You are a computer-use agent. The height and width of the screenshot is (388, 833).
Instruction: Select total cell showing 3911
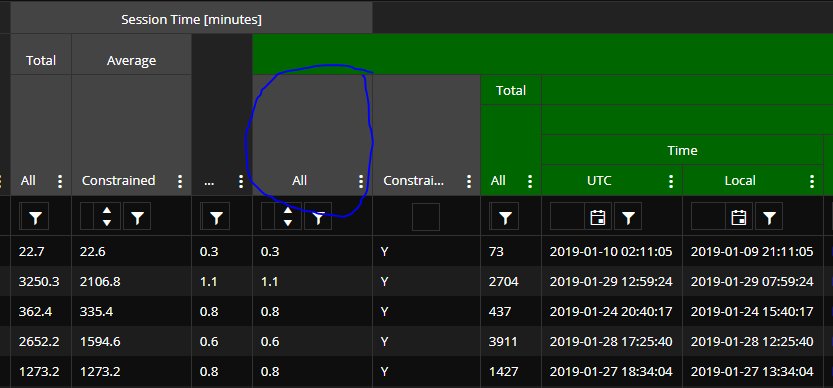tap(511, 341)
